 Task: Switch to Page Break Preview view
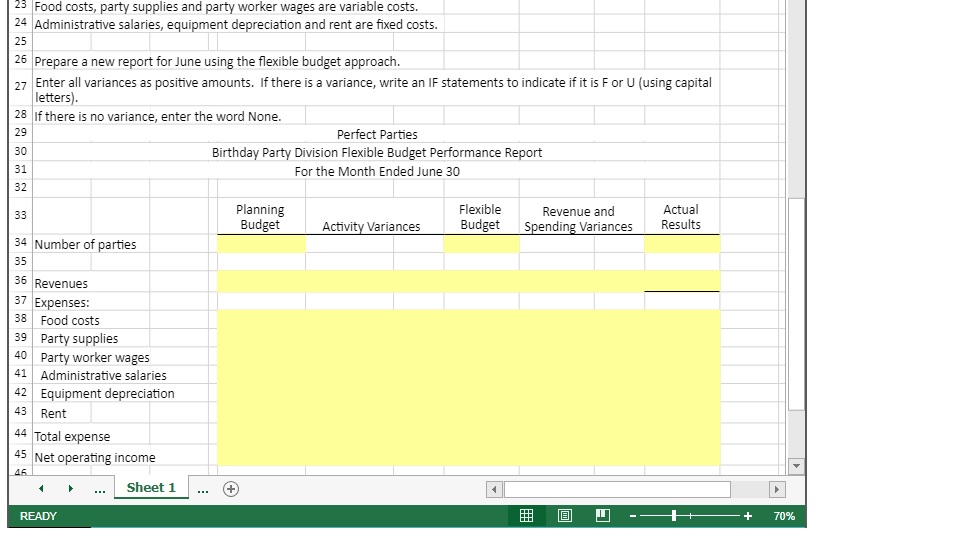[x=602, y=516]
